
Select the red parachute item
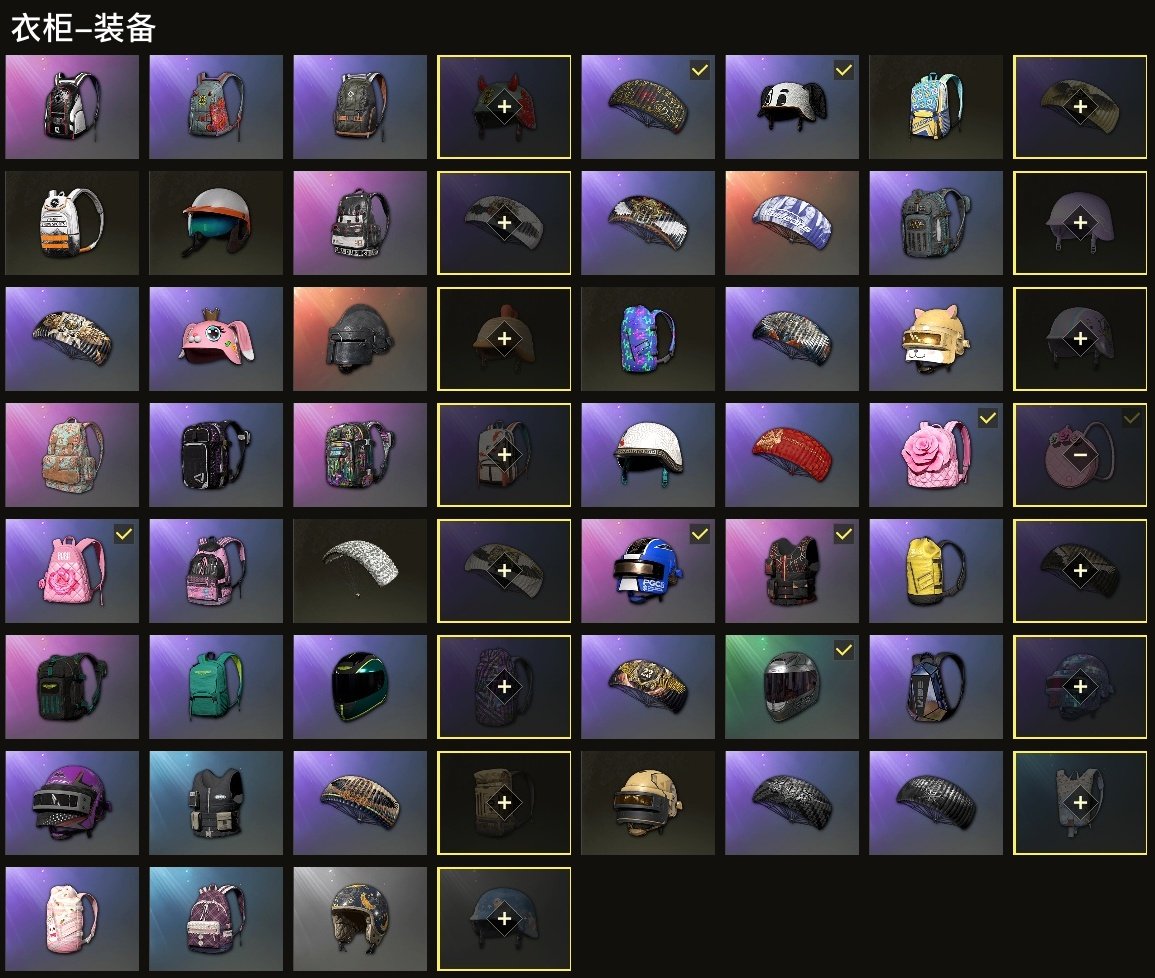[x=792, y=454]
